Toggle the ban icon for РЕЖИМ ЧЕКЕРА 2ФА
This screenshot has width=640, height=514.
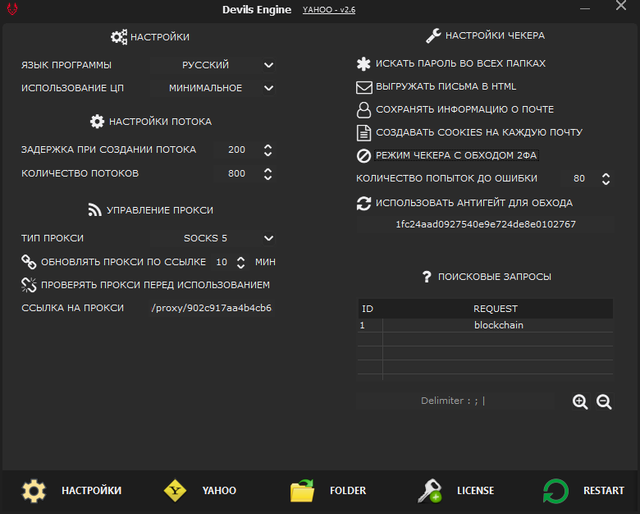point(364,156)
